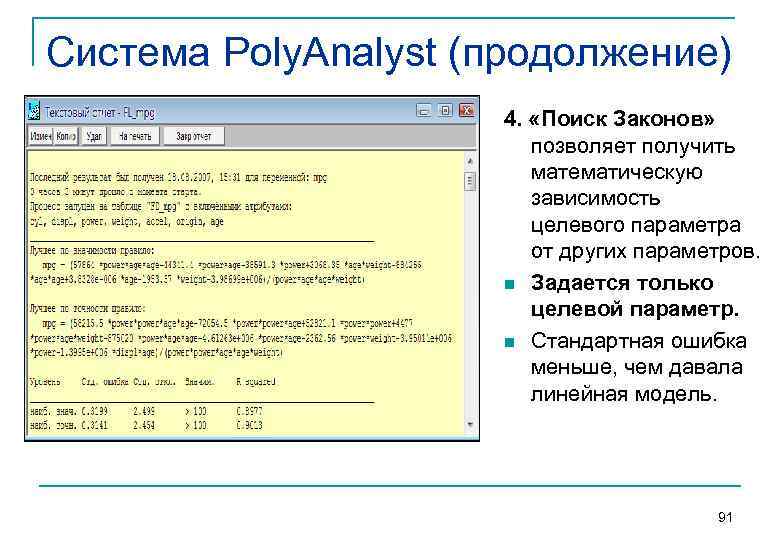The image size is (780, 540).
Task: Click the 'Уровень' column header
Action: [x=45, y=382]
